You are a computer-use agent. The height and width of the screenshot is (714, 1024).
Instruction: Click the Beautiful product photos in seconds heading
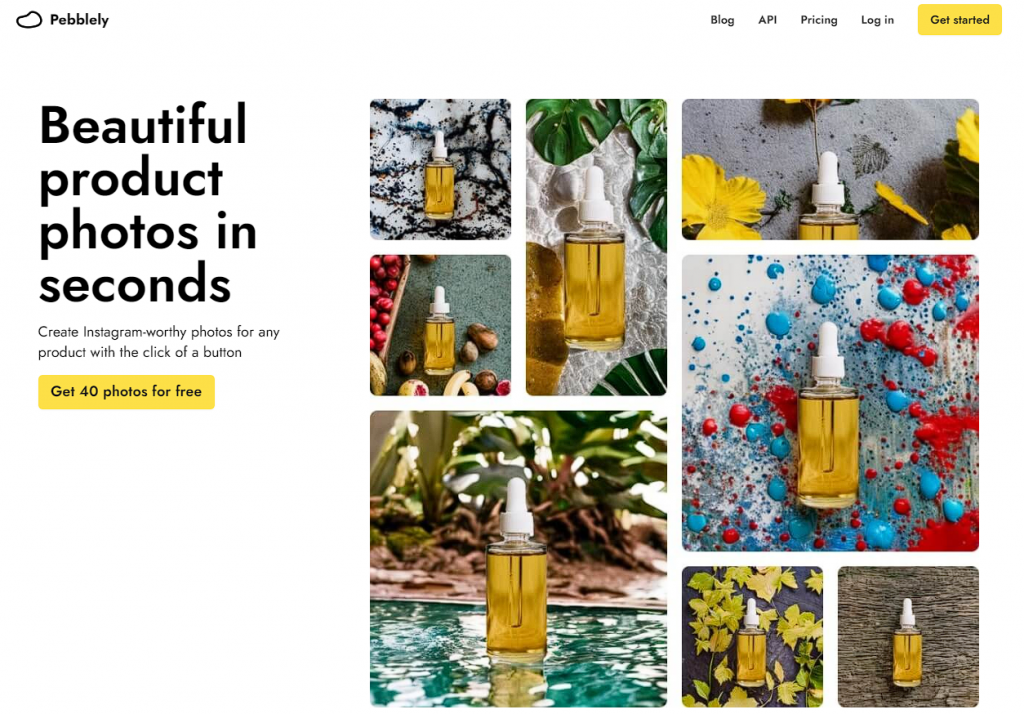148,204
